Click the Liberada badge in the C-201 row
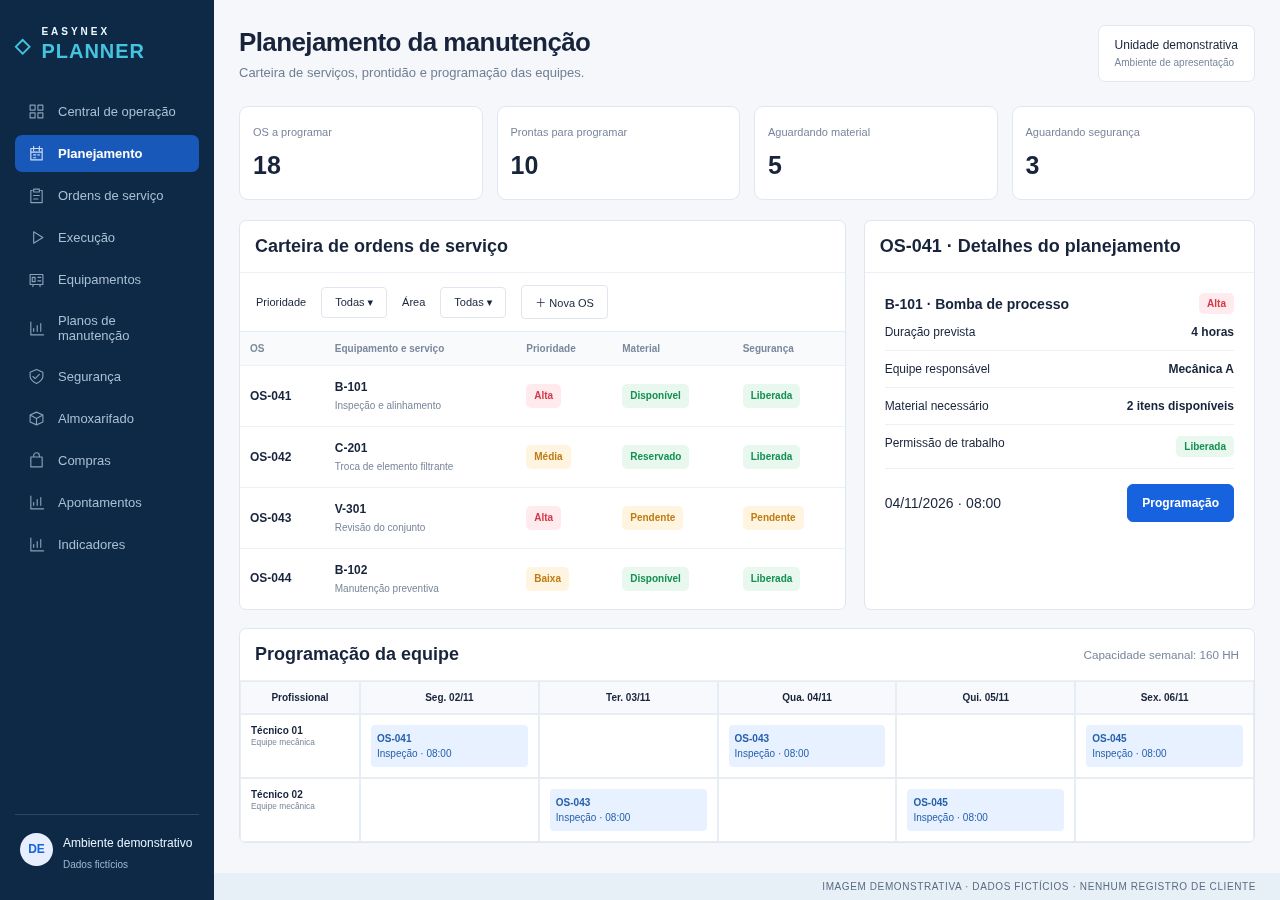Screen dimensions: 1280x900 point(771,457)
